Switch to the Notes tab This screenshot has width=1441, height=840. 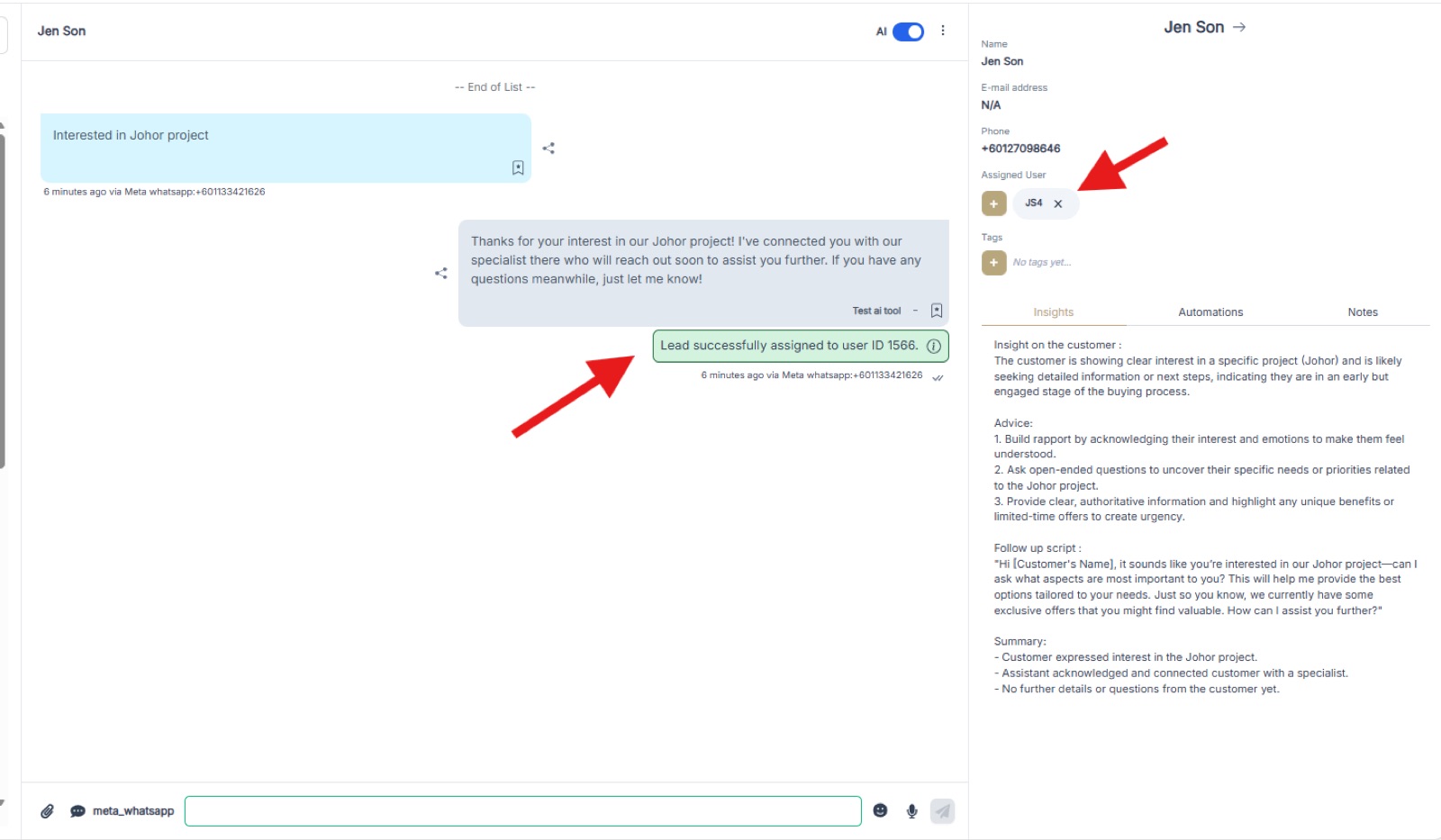pyautogui.click(x=1363, y=312)
